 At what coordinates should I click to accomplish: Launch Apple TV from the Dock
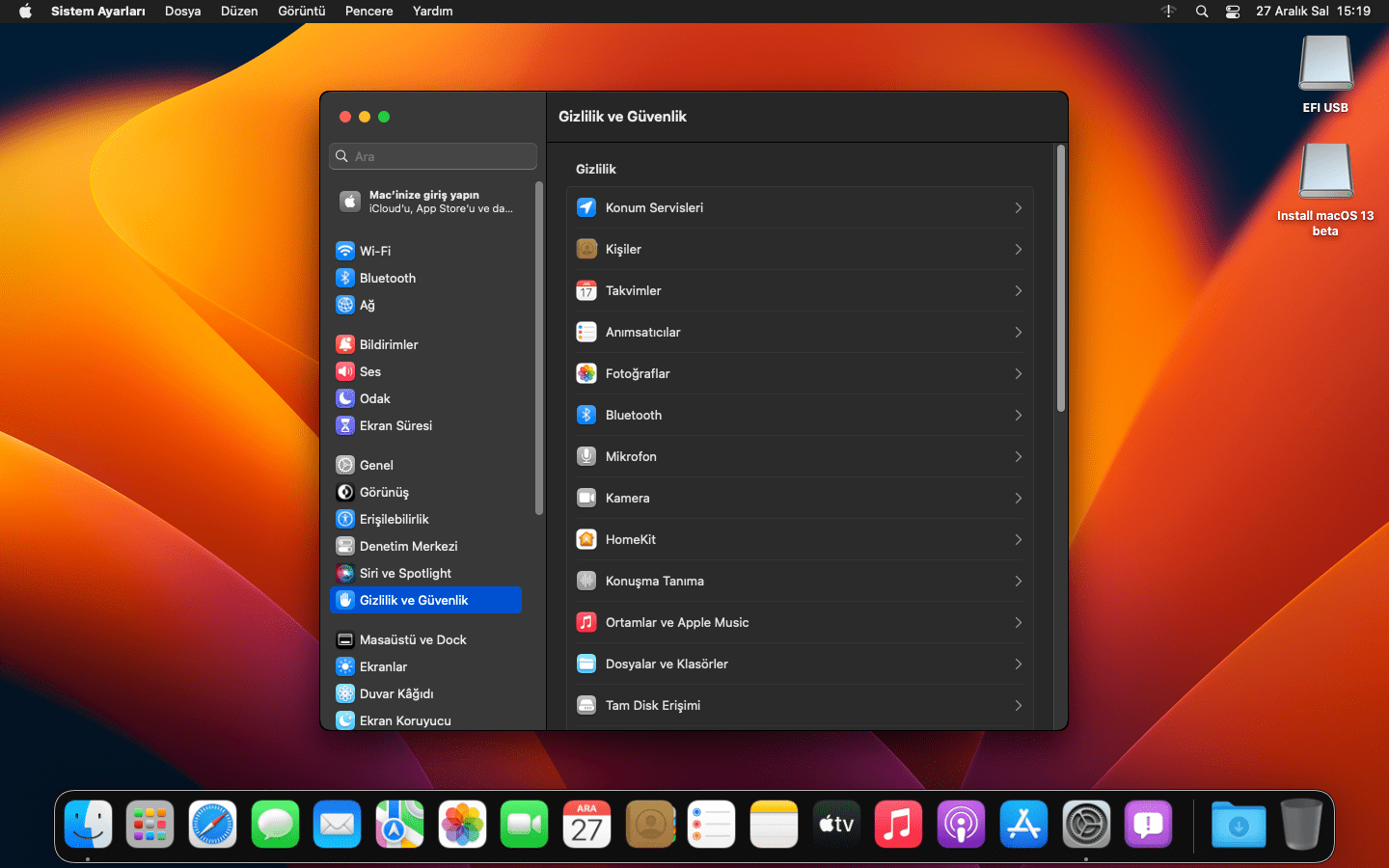click(836, 825)
